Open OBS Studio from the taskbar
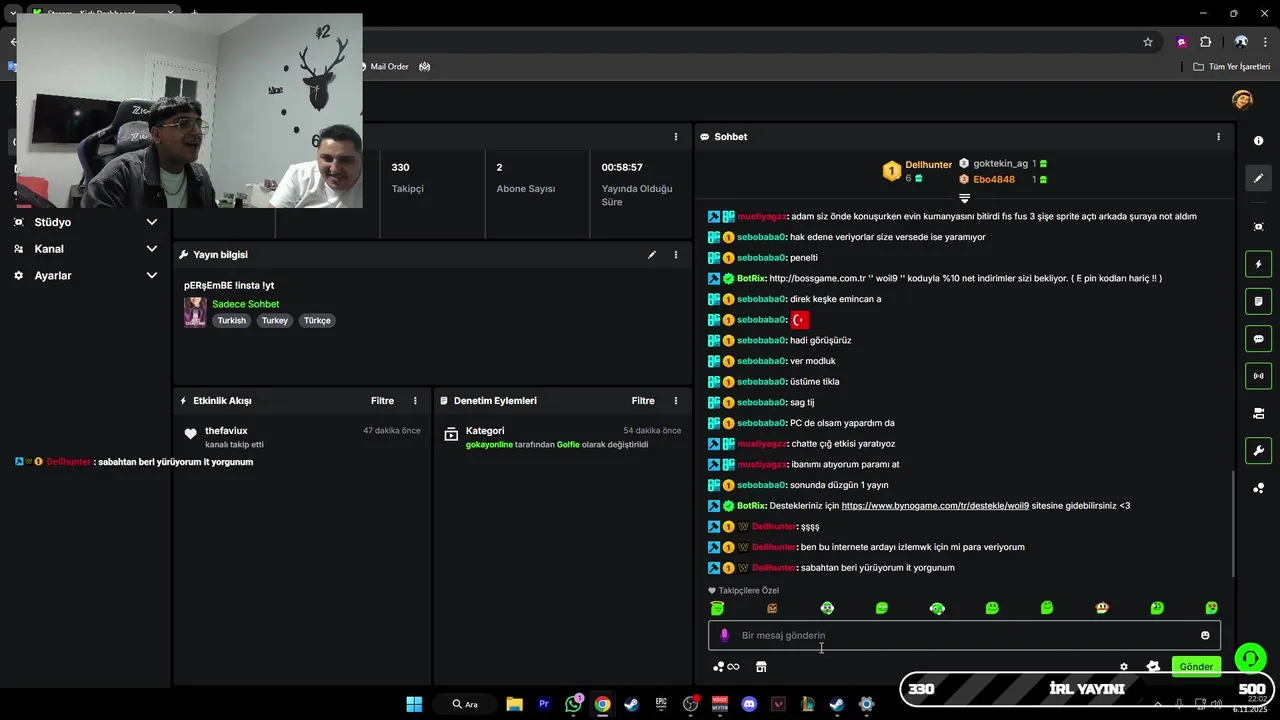The image size is (1280, 720). (690, 704)
